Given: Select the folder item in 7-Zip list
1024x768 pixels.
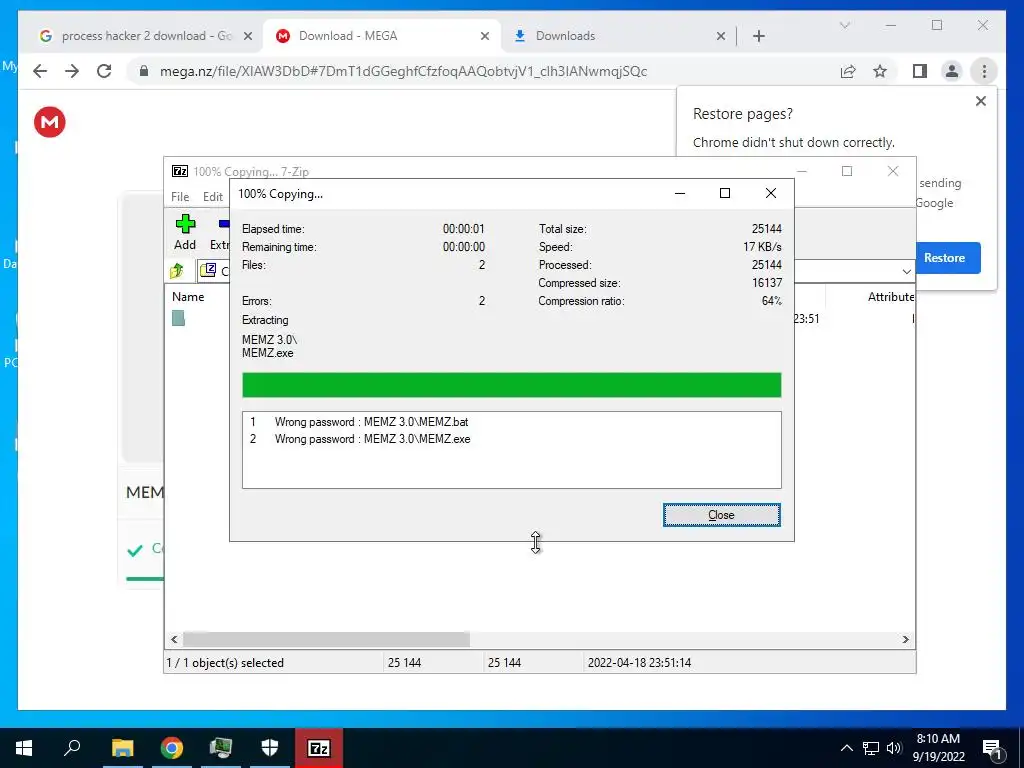Looking at the screenshot, I should (x=178, y=318).
